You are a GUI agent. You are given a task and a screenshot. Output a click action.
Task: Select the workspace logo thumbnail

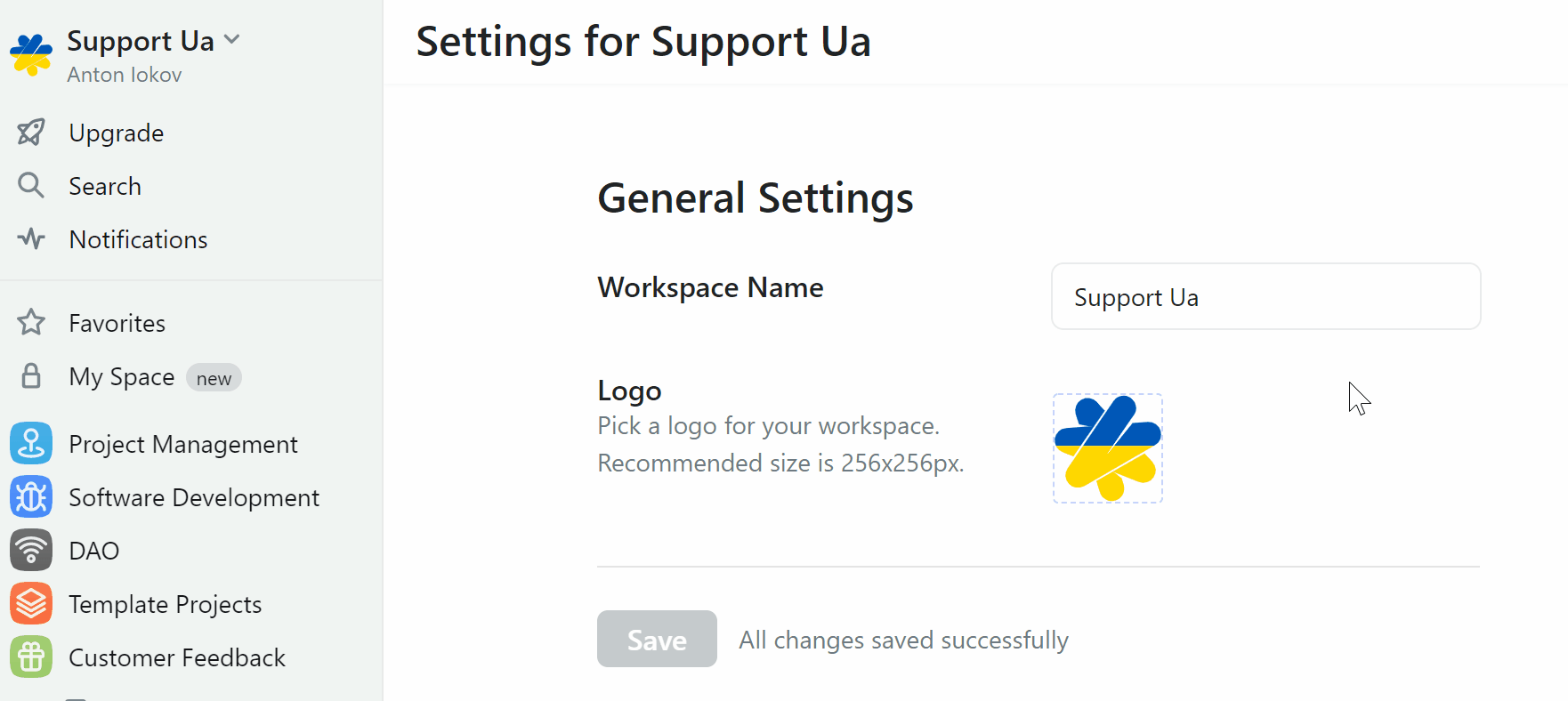[x=1107, y=447]
